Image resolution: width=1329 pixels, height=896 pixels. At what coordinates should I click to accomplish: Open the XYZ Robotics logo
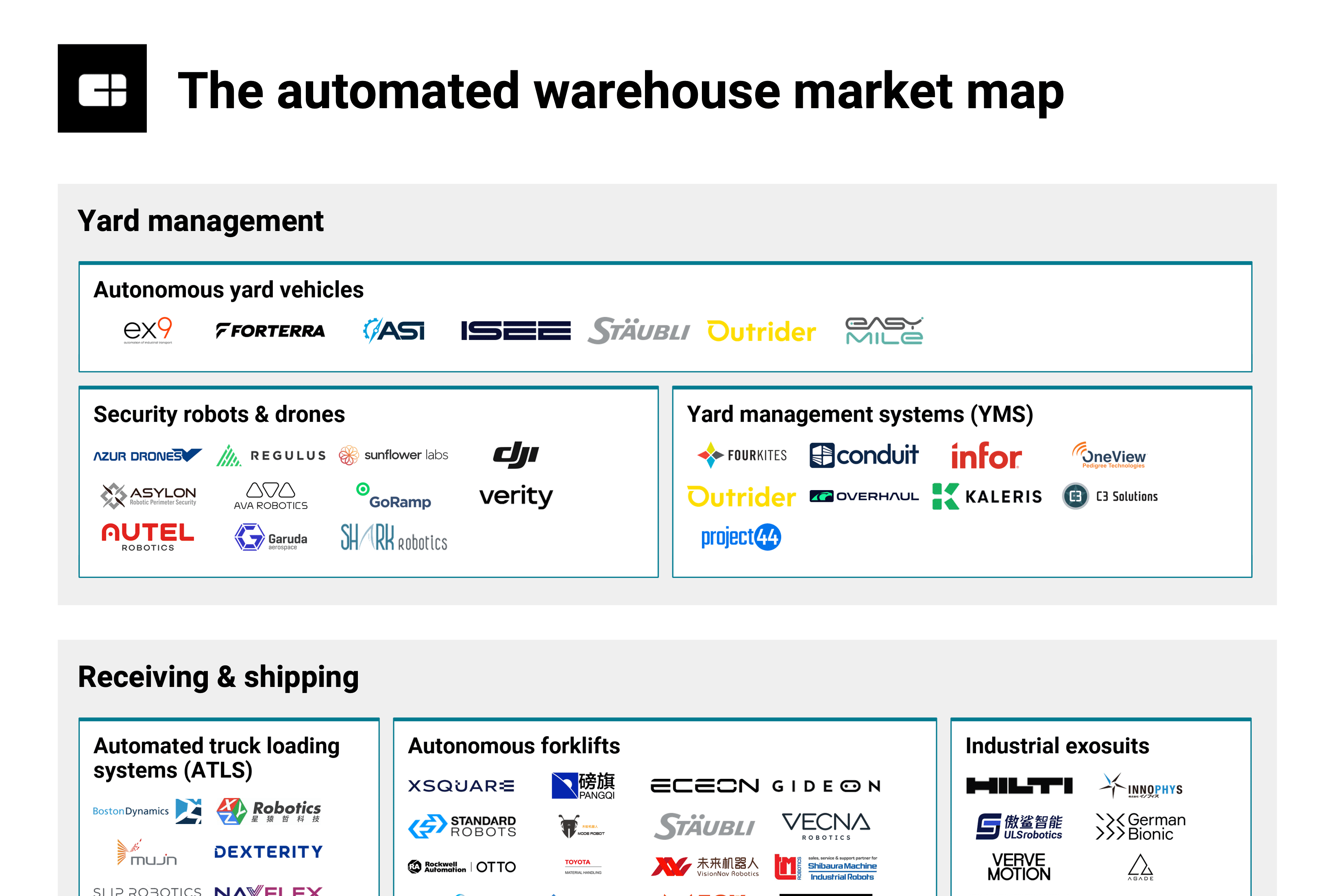(268, 811)
